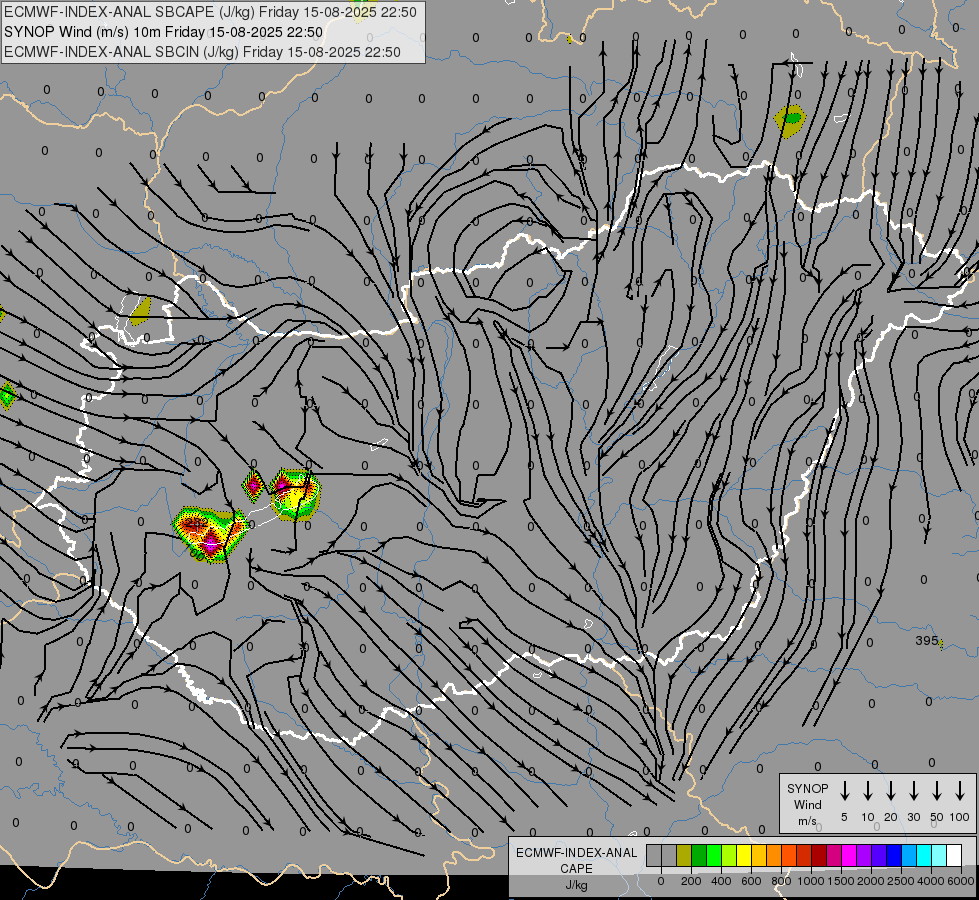The width and height of the screenshot is (979, 900).
Task: Click the 4000 tick label on CAPE scale
Action: 931,881
